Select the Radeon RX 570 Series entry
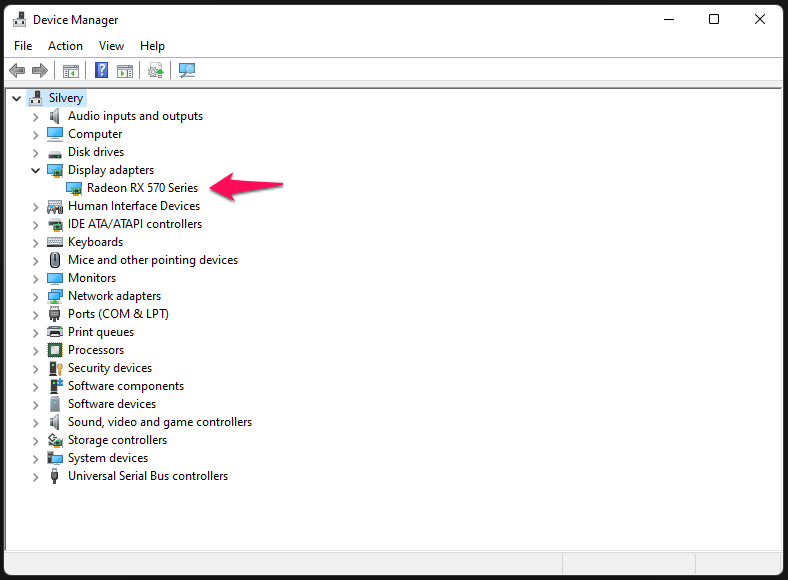 pyautogui.click(x=142, y=188)
